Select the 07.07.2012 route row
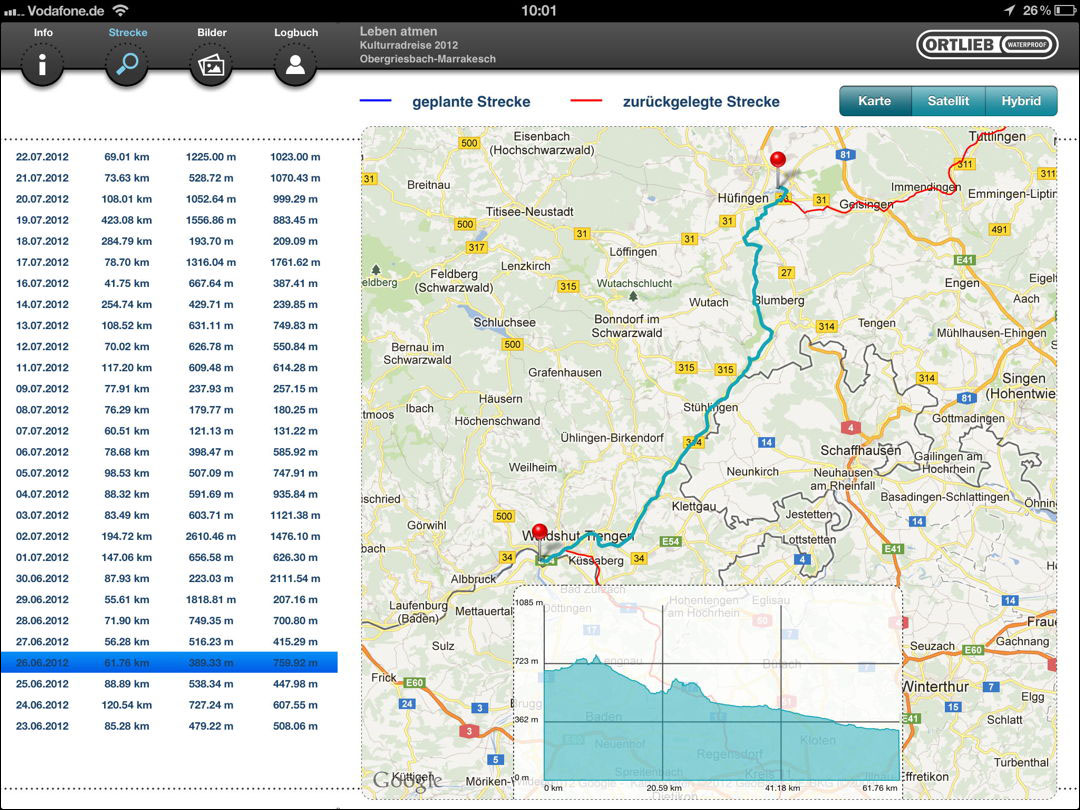 169,430
